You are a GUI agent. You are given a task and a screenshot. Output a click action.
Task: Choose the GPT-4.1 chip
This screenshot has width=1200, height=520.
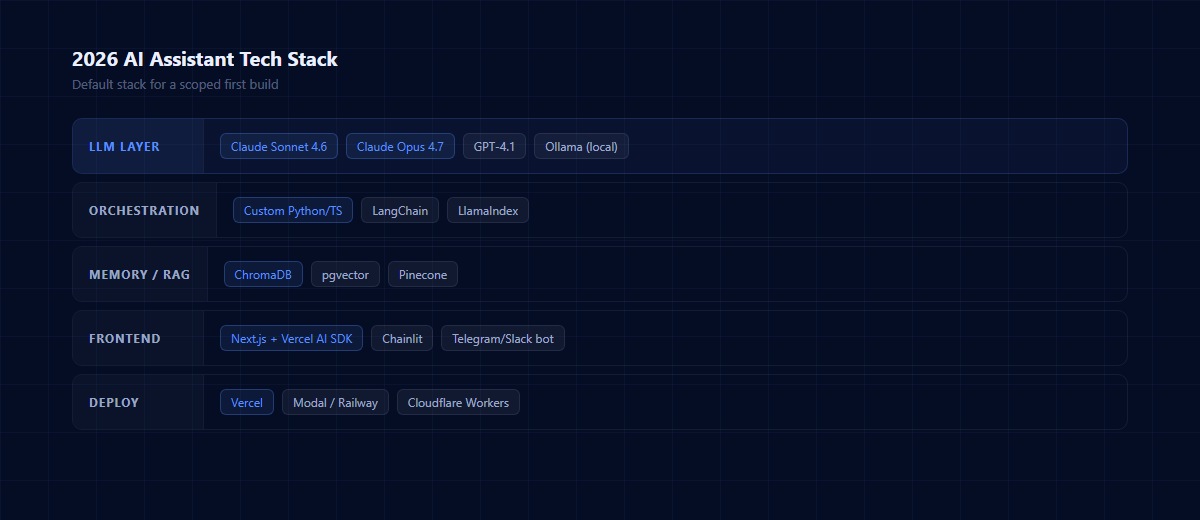[494, 146]
